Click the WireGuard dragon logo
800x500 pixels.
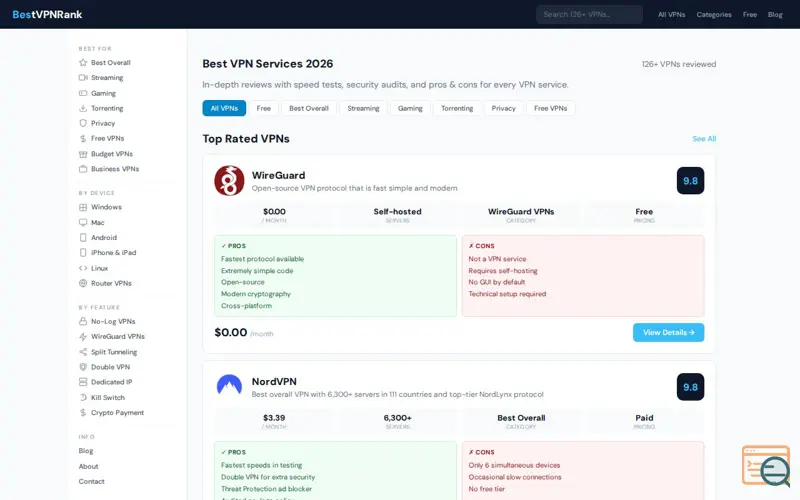pos(229,181)
